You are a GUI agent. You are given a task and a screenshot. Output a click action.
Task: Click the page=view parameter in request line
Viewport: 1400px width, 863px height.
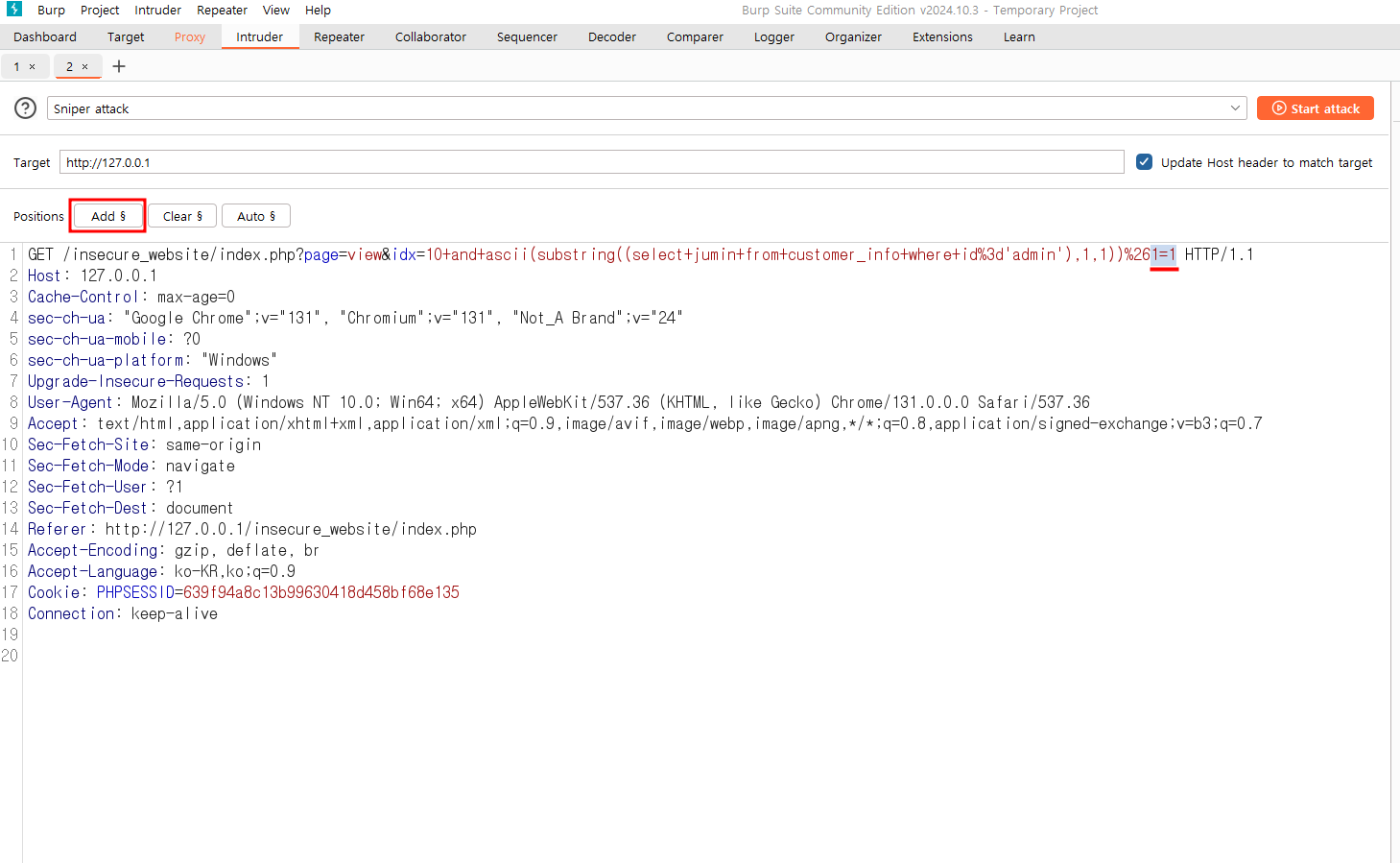click(x=344, y=254)
